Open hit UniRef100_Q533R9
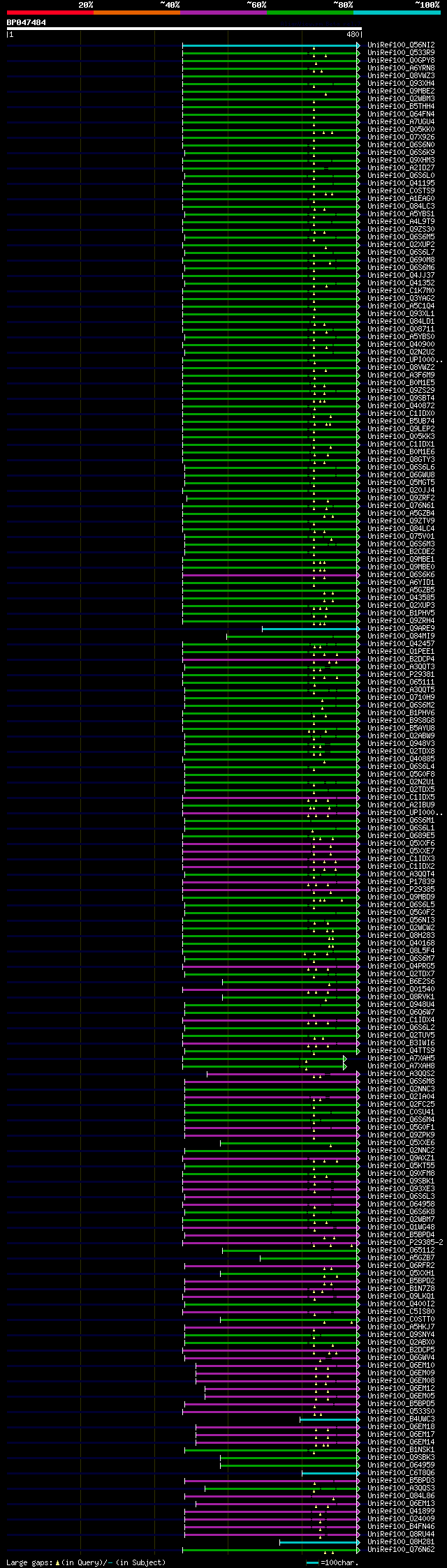The height and width of the screenshot is (1568, 447). 401,52
